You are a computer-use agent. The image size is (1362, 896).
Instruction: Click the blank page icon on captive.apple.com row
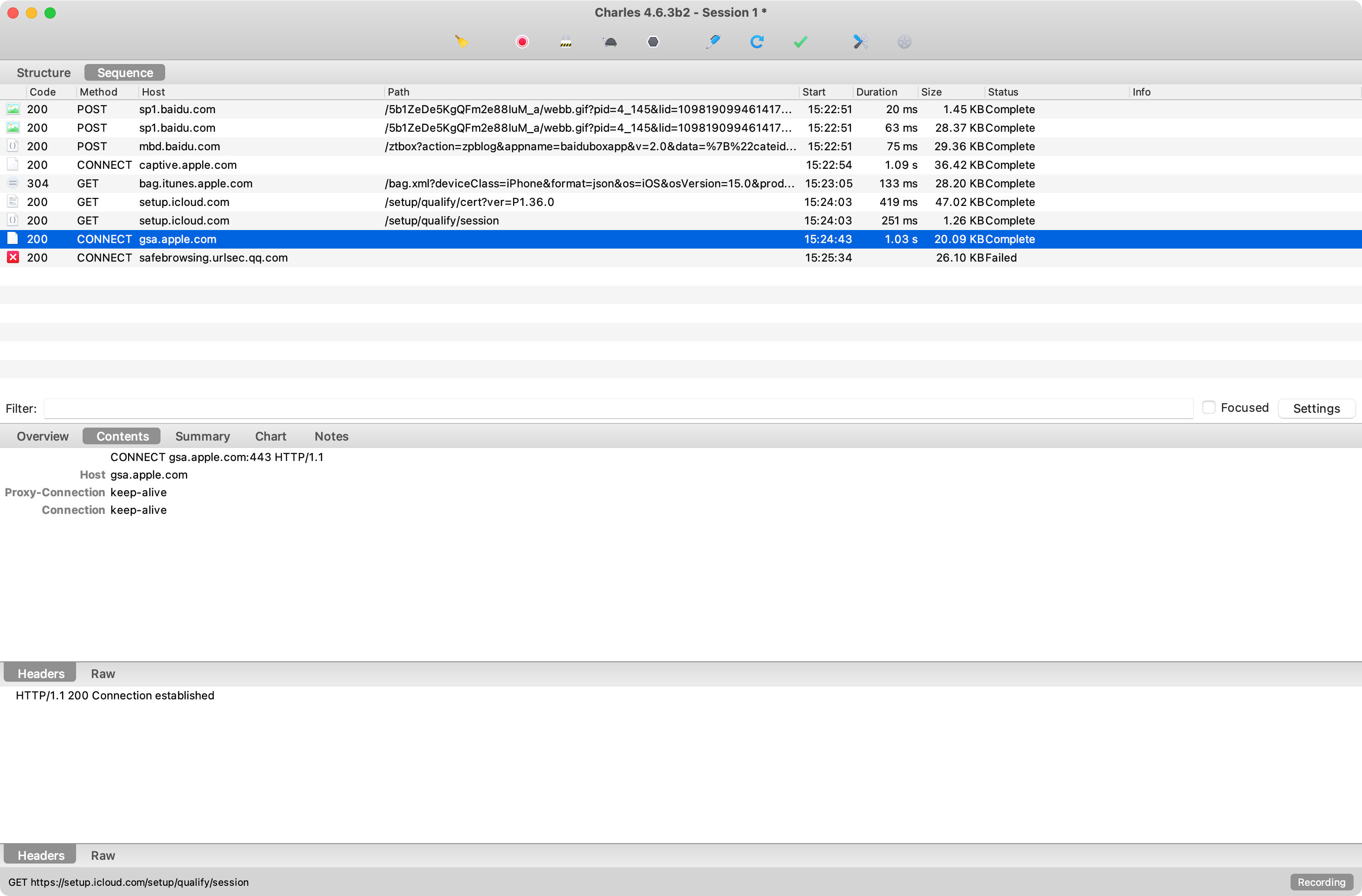[x=13, y=164]
